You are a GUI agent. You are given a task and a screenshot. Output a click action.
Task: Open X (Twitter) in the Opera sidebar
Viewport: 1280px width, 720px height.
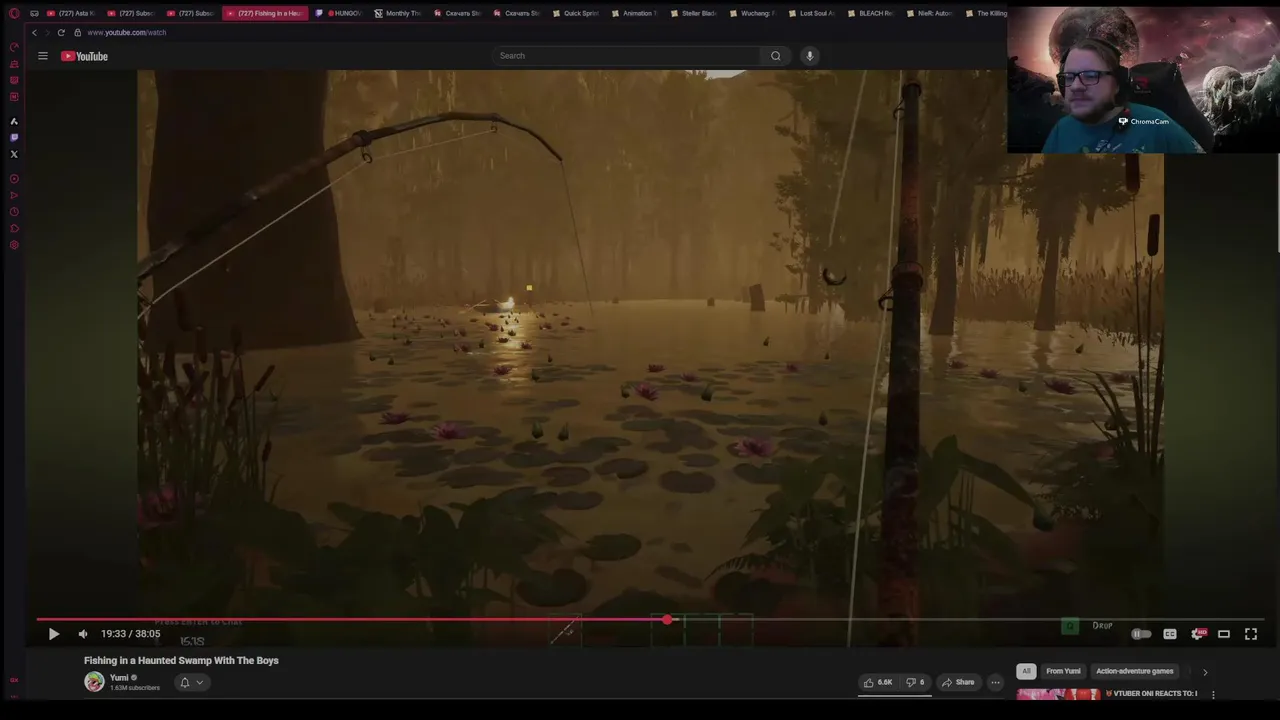click(14, 154)
